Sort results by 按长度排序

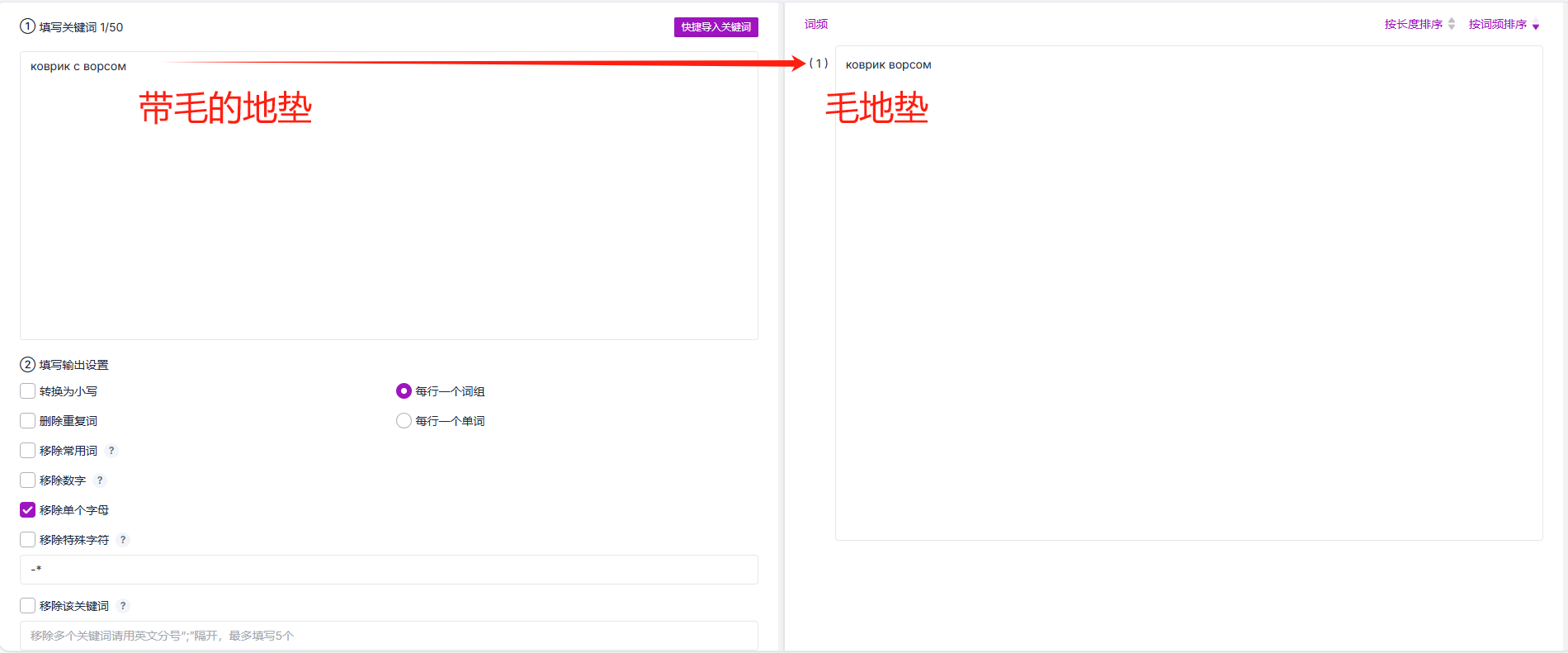click(x=1413, y=25)
